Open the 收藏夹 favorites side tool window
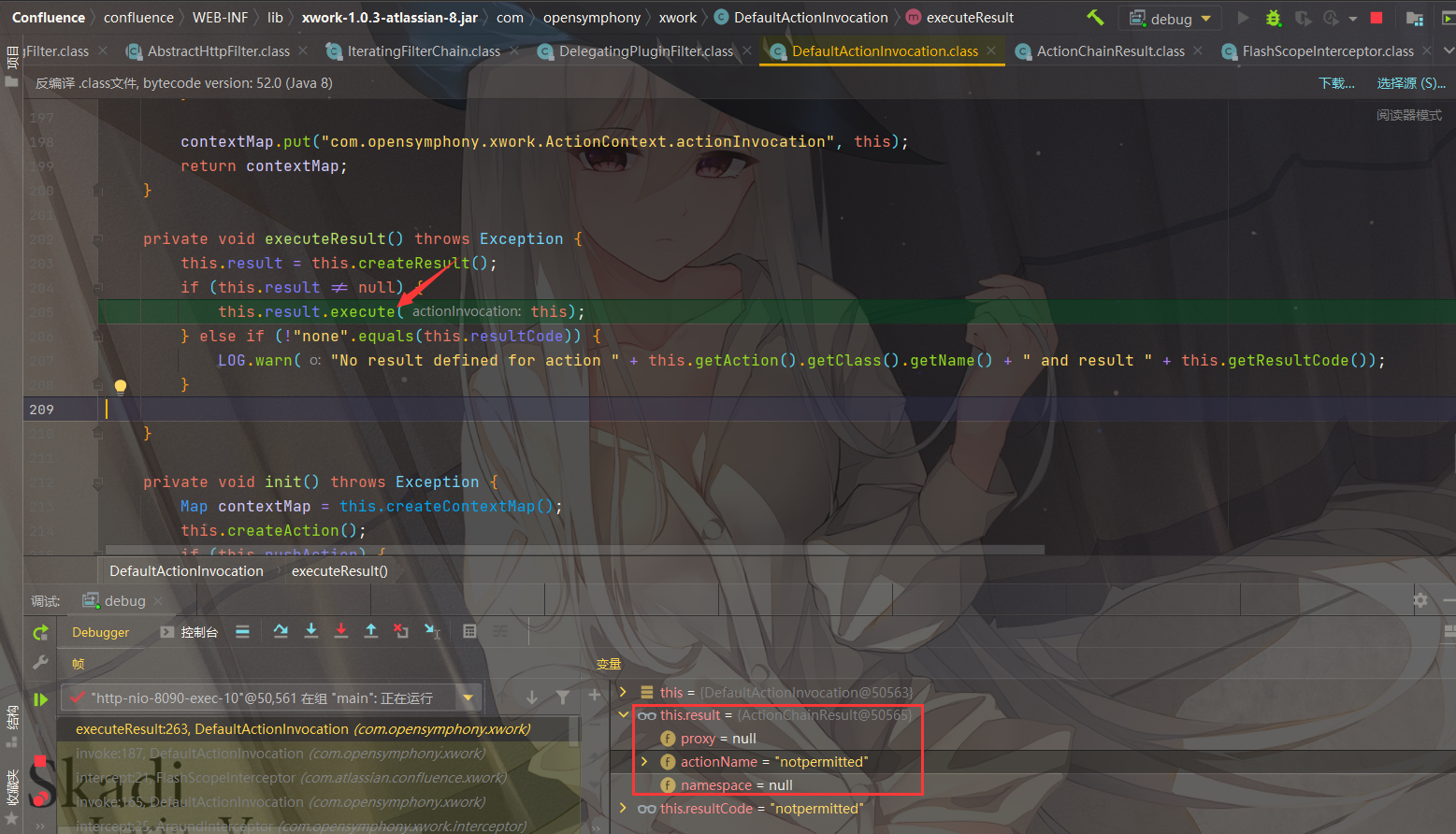The width and height of the screenshot is (1456, 834). [x=12, y=787]
